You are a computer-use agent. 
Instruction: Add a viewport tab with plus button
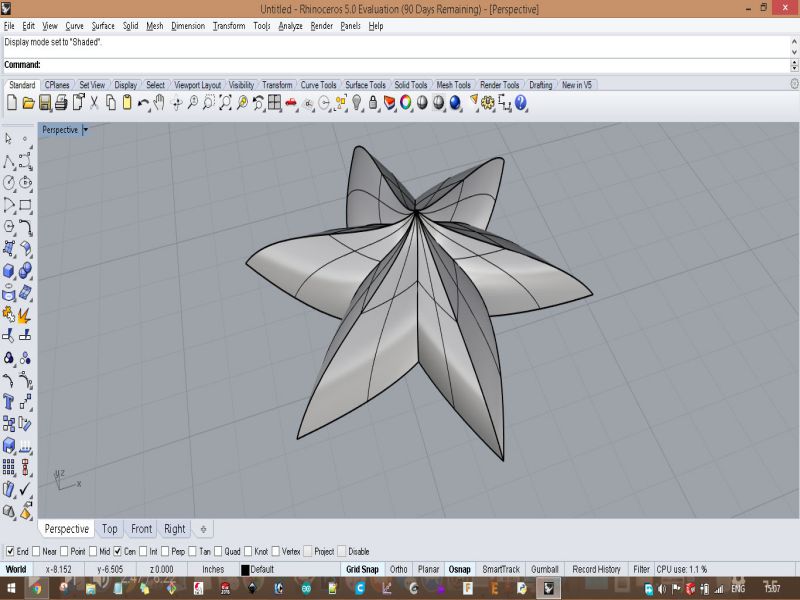tap(203, 529)
